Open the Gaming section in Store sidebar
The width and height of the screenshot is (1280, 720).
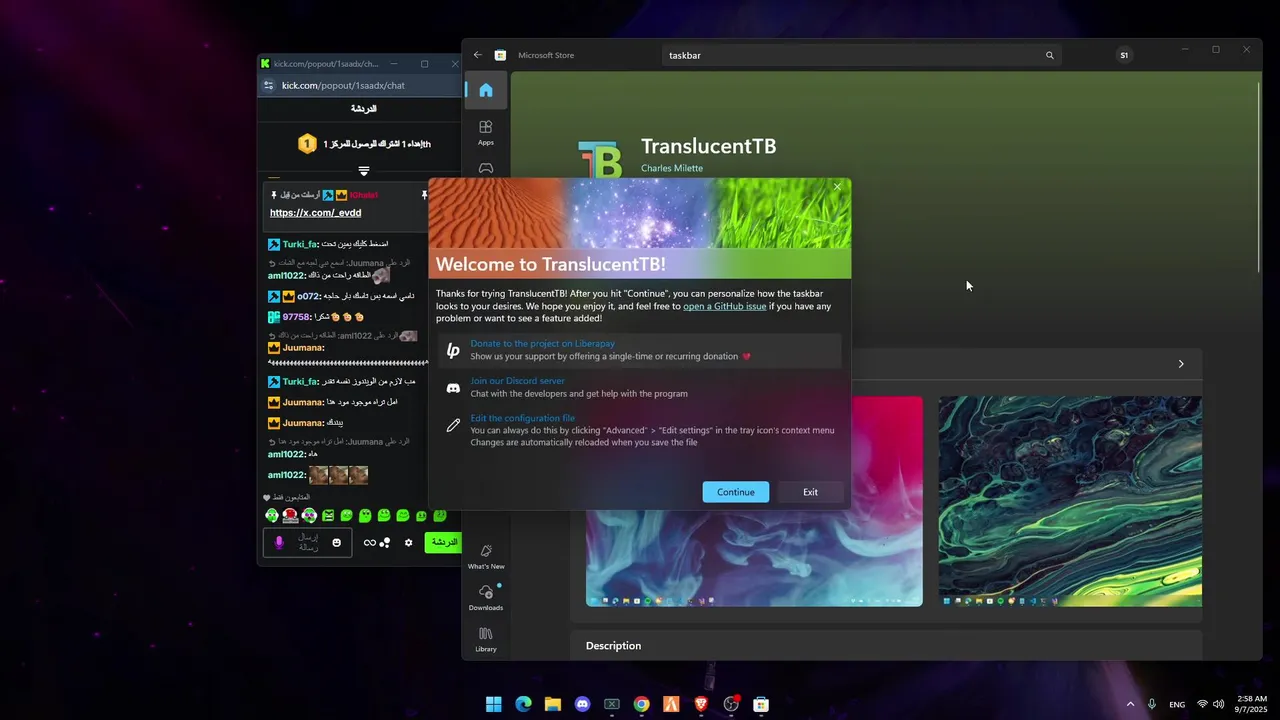486,168
